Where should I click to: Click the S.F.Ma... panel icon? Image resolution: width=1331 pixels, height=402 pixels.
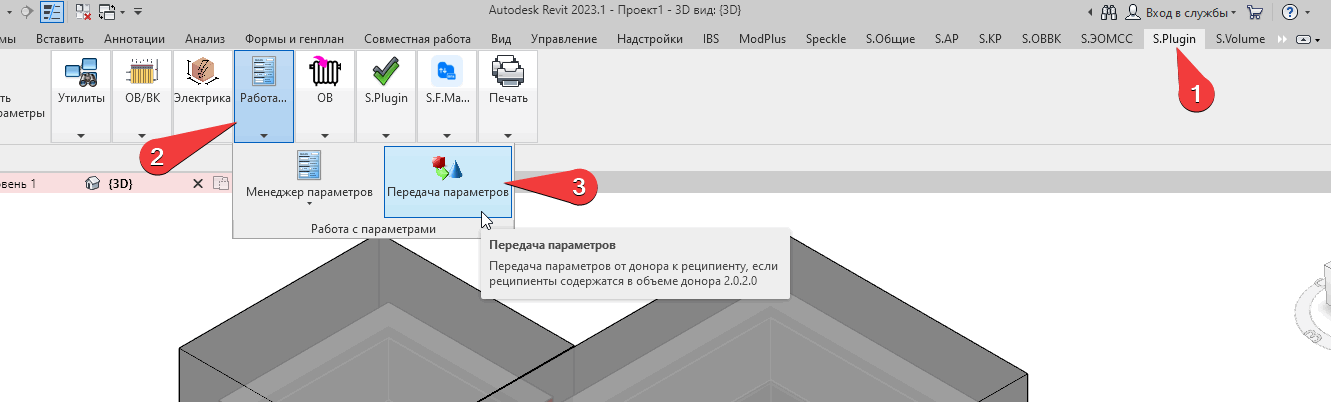(447, 73)
